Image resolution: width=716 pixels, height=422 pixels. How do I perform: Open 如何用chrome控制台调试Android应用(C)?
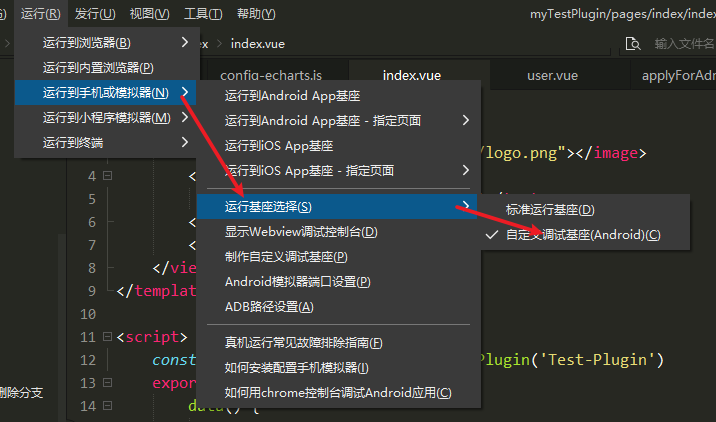[338, 393]
